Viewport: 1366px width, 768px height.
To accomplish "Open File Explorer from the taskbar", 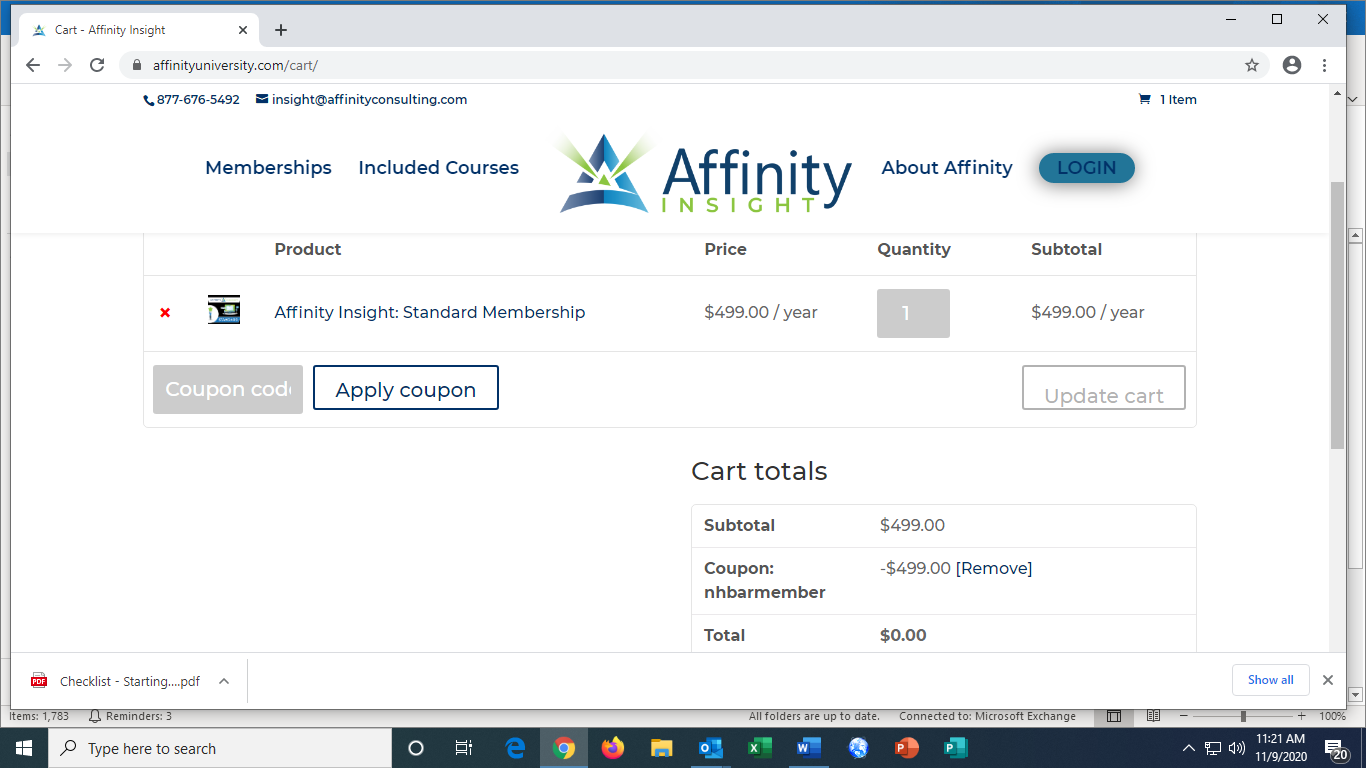I will click(x=662, y=748).
